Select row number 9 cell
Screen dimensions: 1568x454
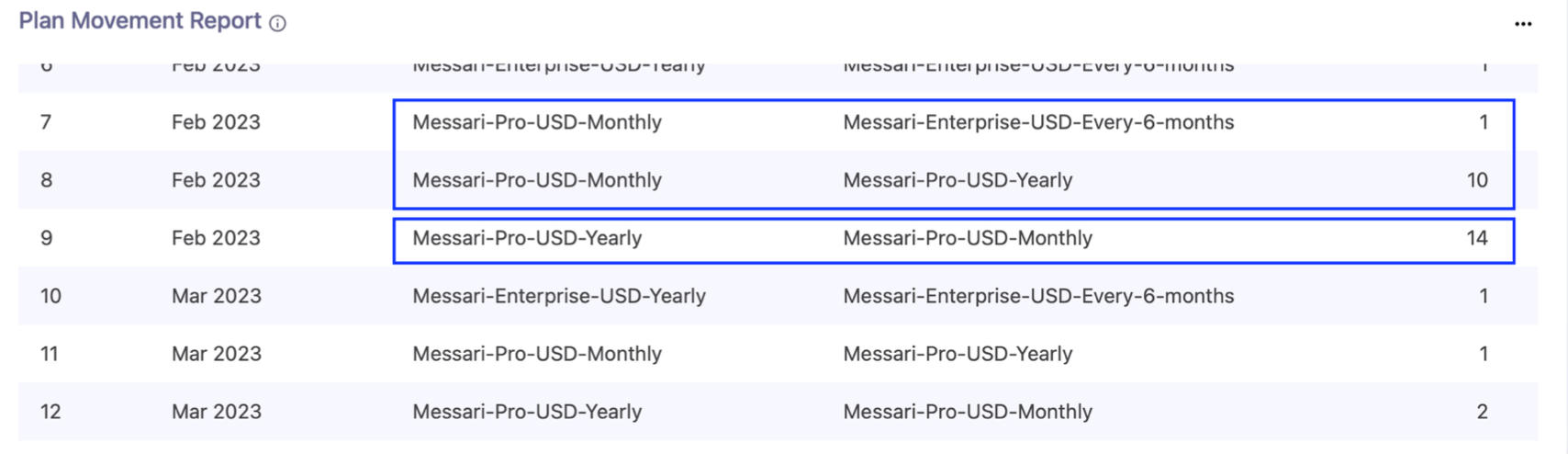[46, 238]
